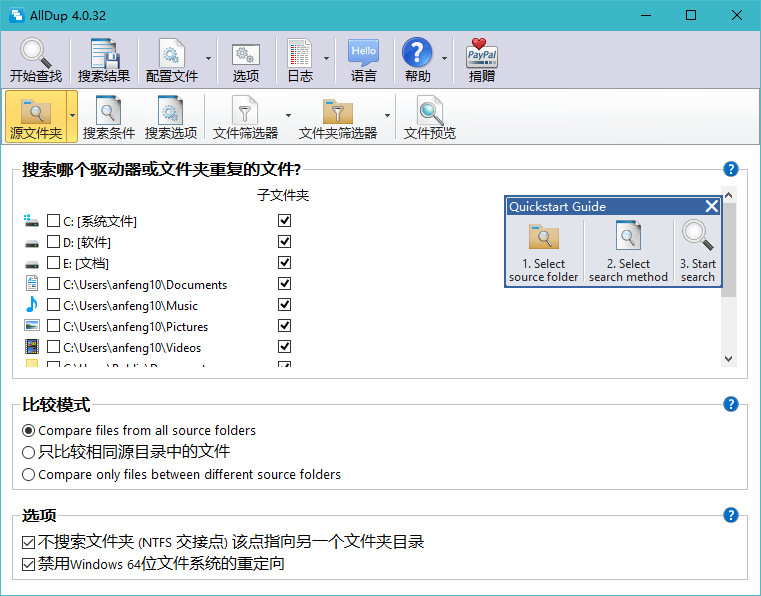
Task: Toggle 禁用Windows 64位文件系统的重定向 checkbox
Action: (x=28, y=564)
